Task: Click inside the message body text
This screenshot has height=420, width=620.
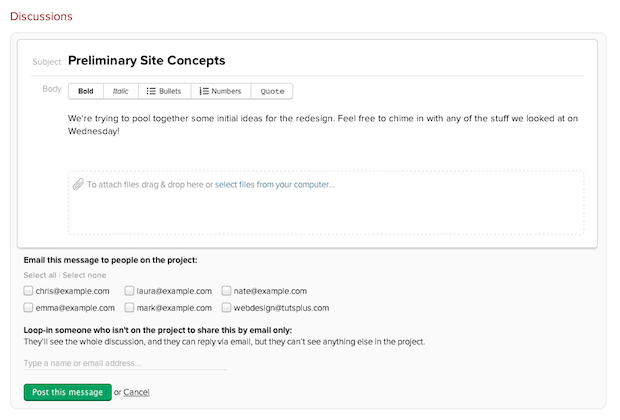Action: (x=323, y=125)
